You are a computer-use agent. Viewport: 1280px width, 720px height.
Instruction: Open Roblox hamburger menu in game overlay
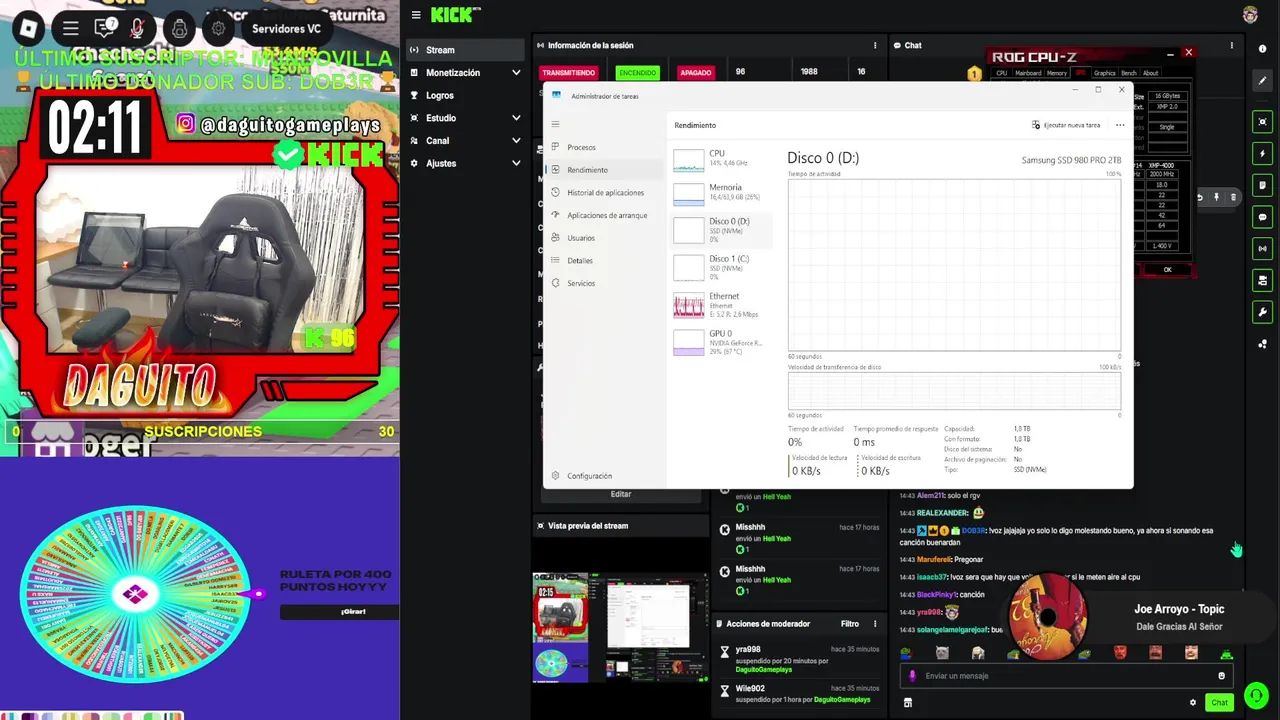tap(70, 28)
